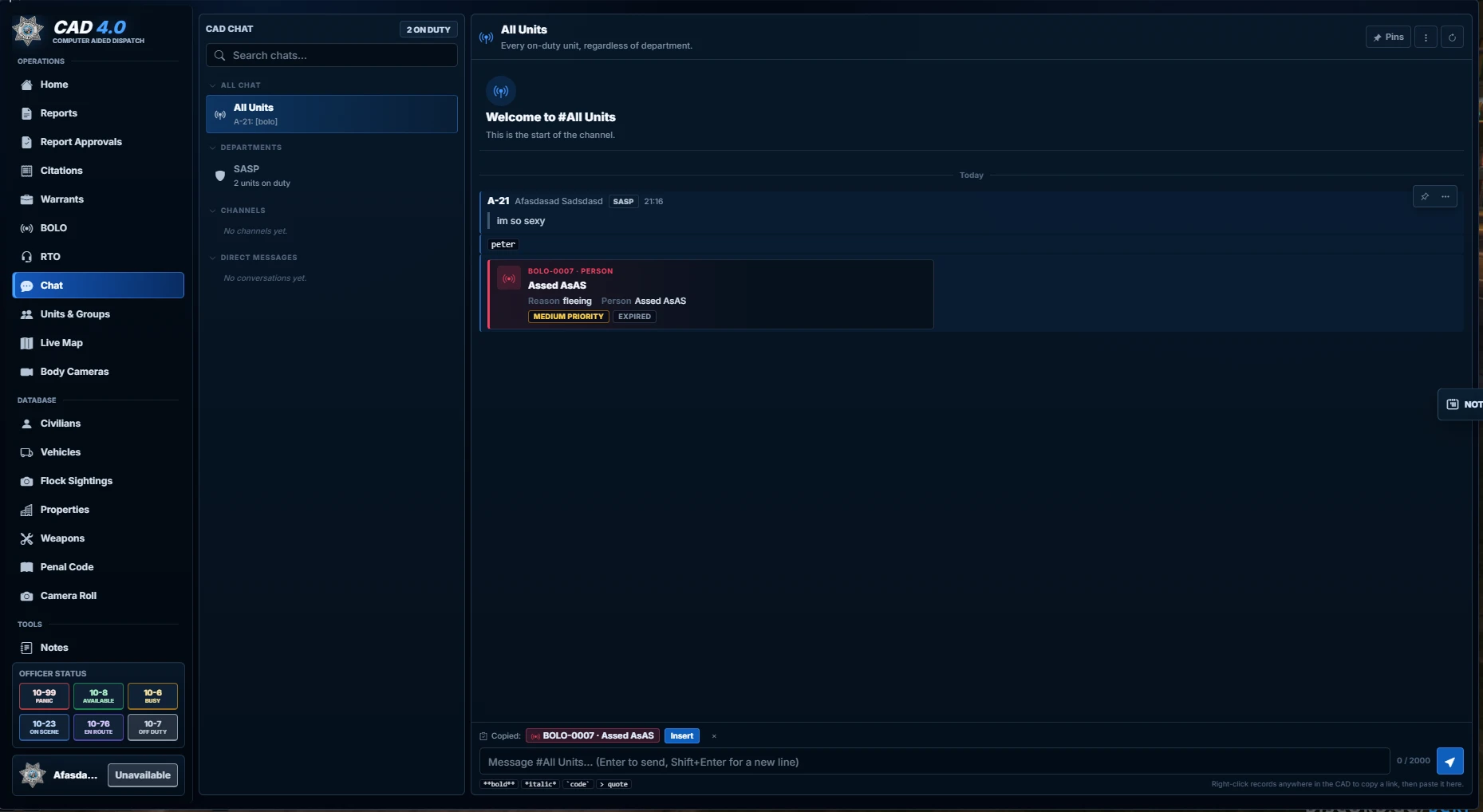Open message options ellipsis on A-21 message

click(1446, 196)
